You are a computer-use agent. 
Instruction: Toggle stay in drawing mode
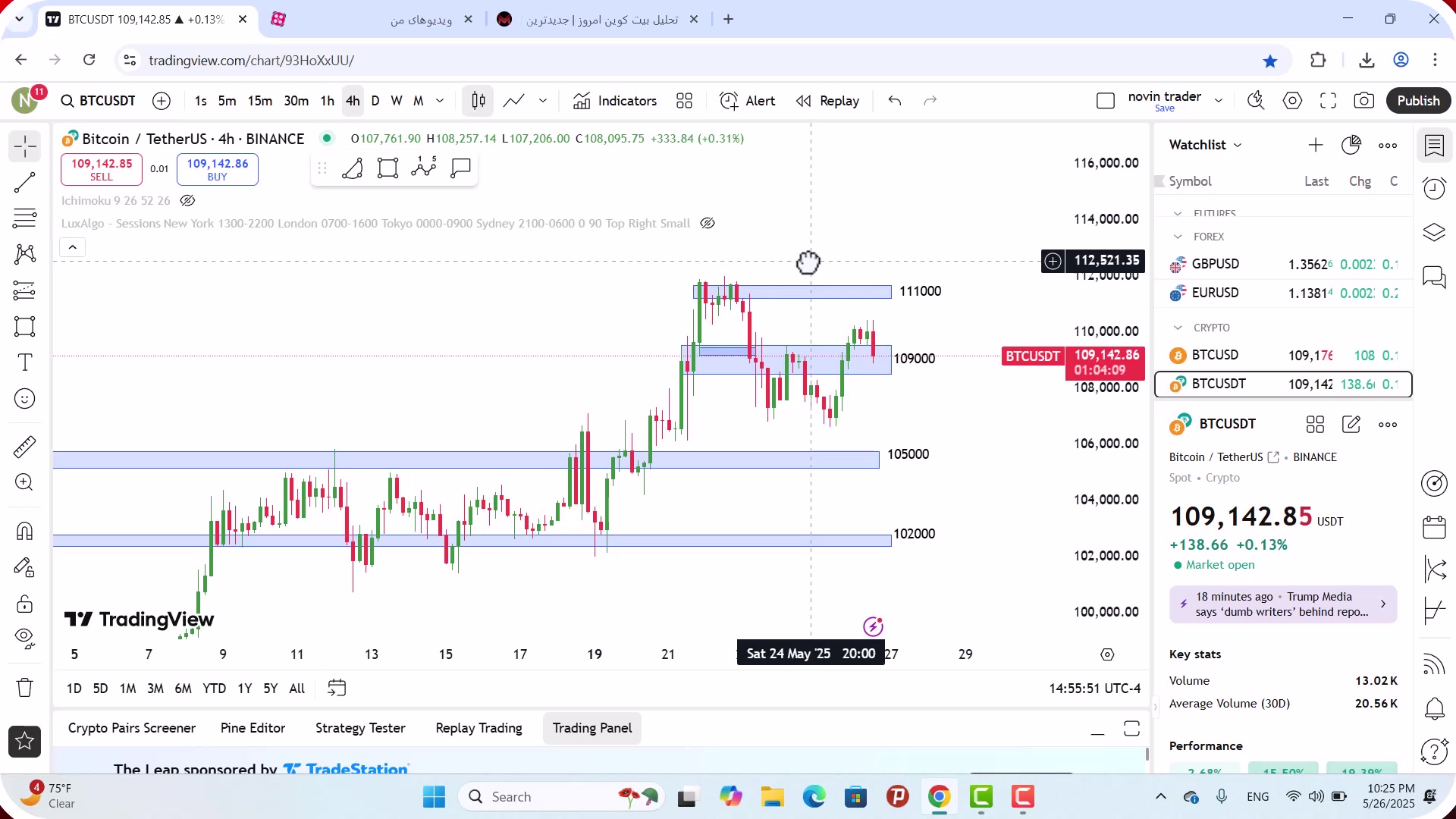click(x=24, y=567)
